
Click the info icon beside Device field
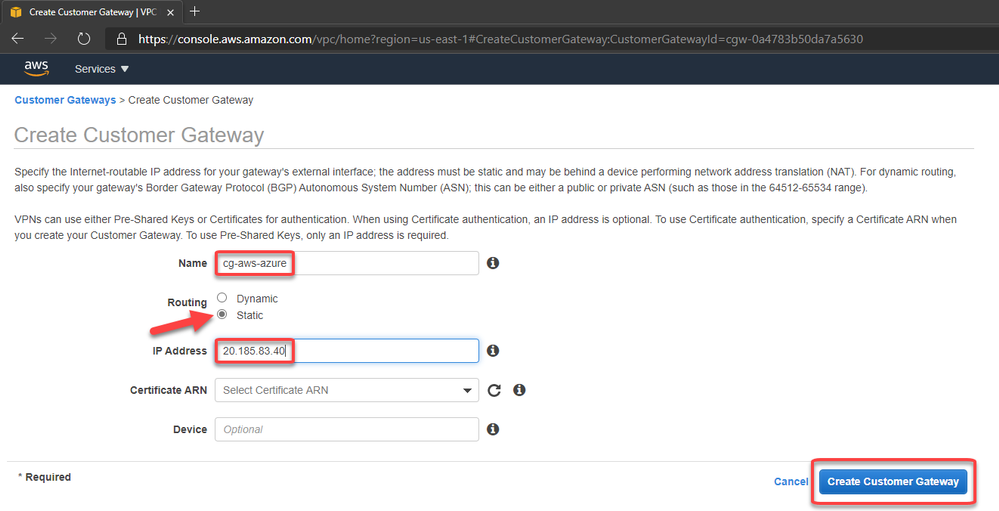click(x=493, y=429)
